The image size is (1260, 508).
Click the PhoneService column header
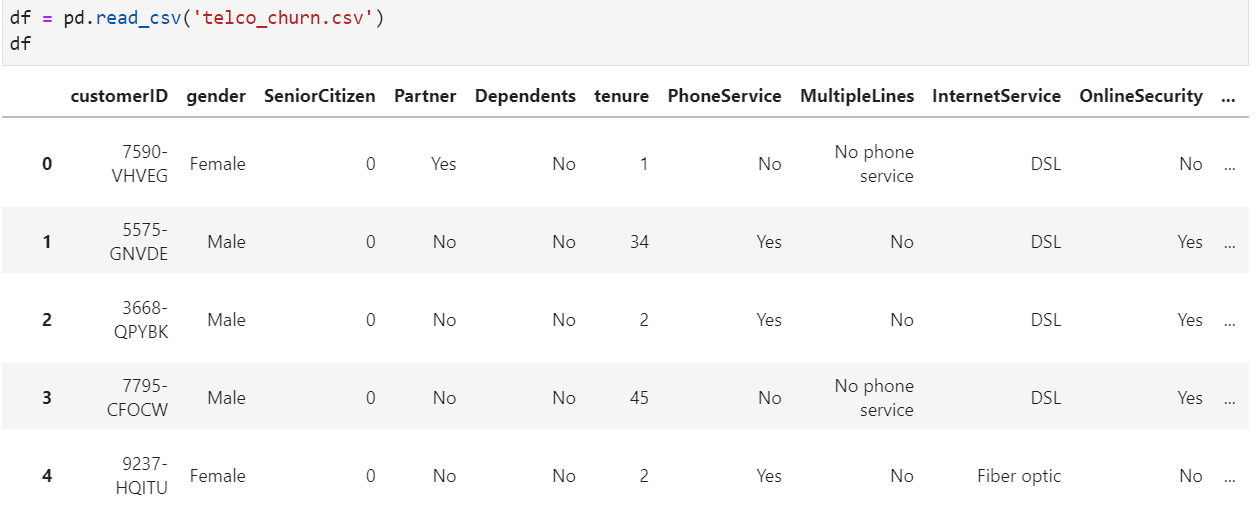coord(724,96)
